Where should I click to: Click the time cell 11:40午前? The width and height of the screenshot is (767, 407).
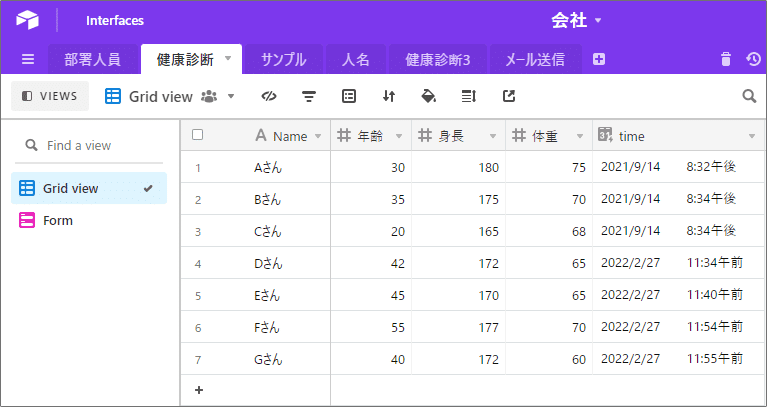[x=715, y=295]
